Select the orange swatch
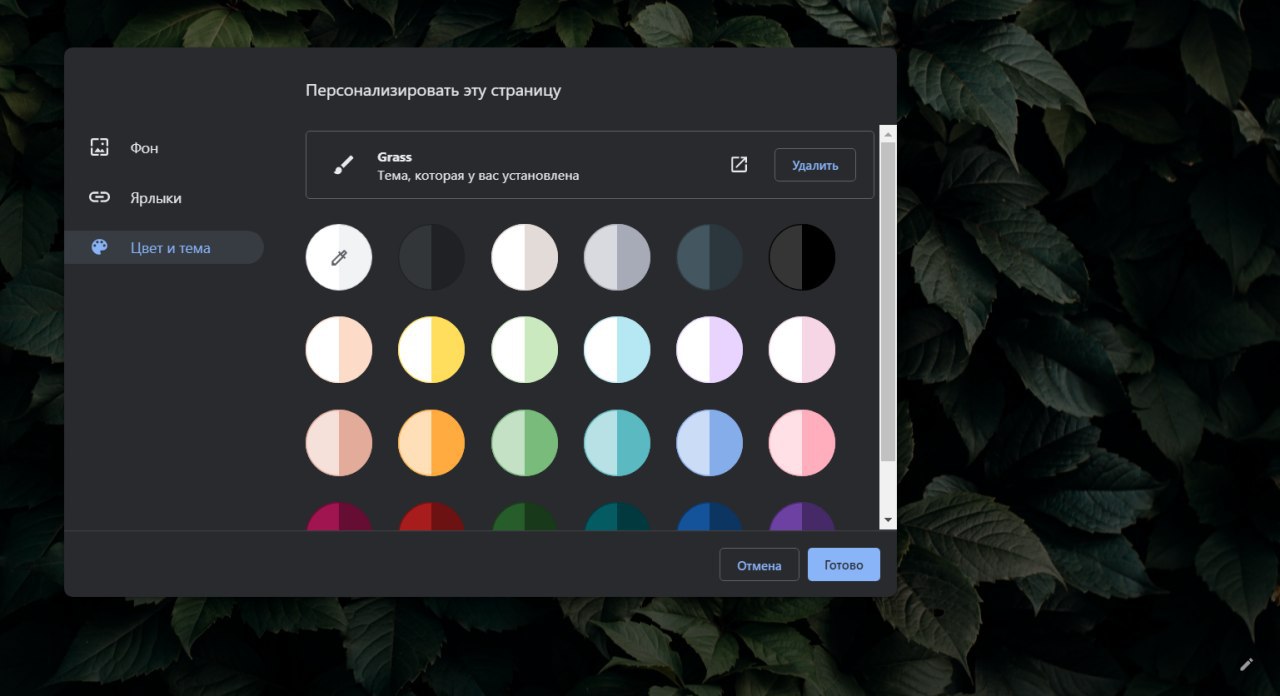Image resolution: width=1280 pixels, height=696 pixels. tap(432, 443)
